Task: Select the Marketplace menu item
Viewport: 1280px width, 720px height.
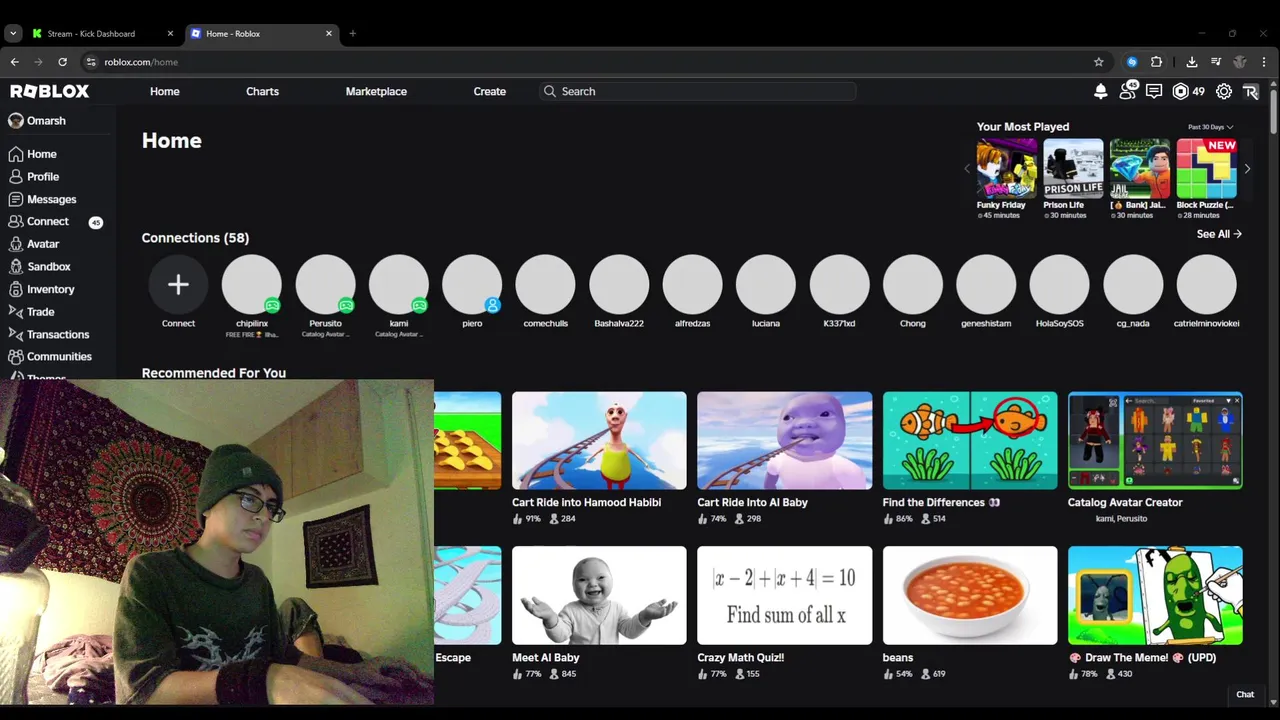Action: 376,91
